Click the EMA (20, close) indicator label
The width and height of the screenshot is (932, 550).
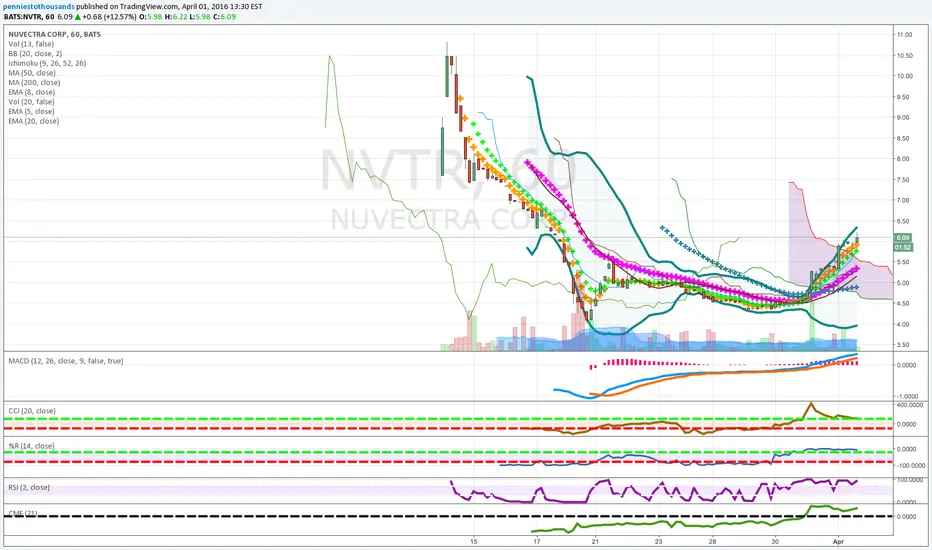coord(33,121)
